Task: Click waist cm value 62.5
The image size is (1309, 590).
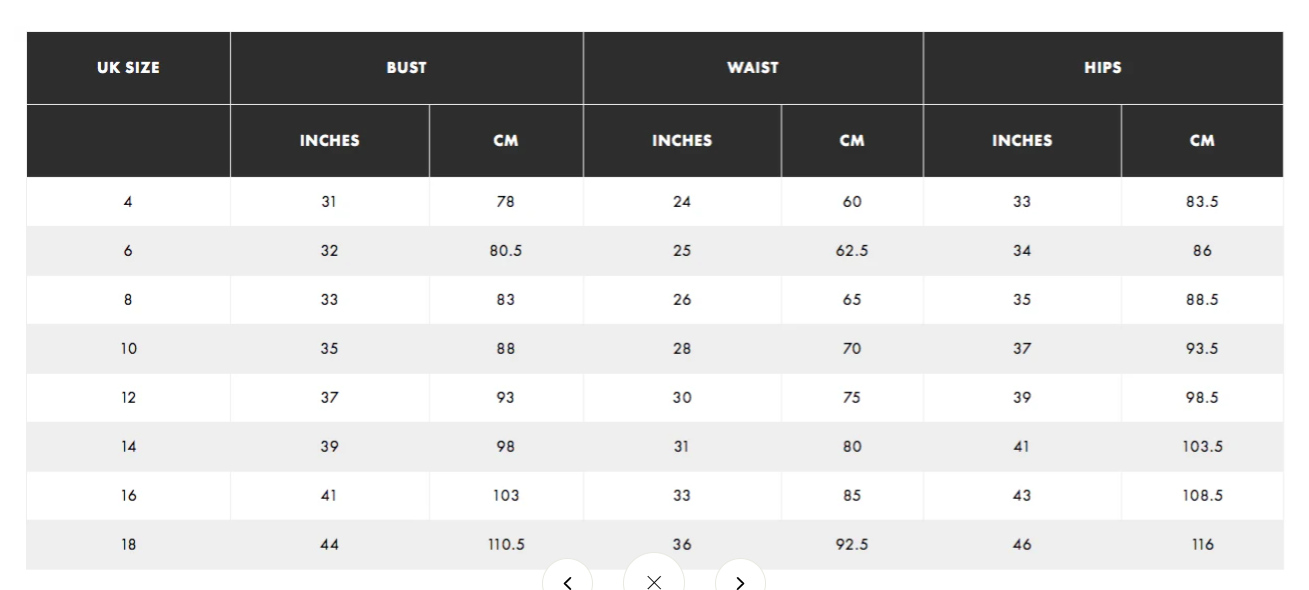Action: pos(852,251)
